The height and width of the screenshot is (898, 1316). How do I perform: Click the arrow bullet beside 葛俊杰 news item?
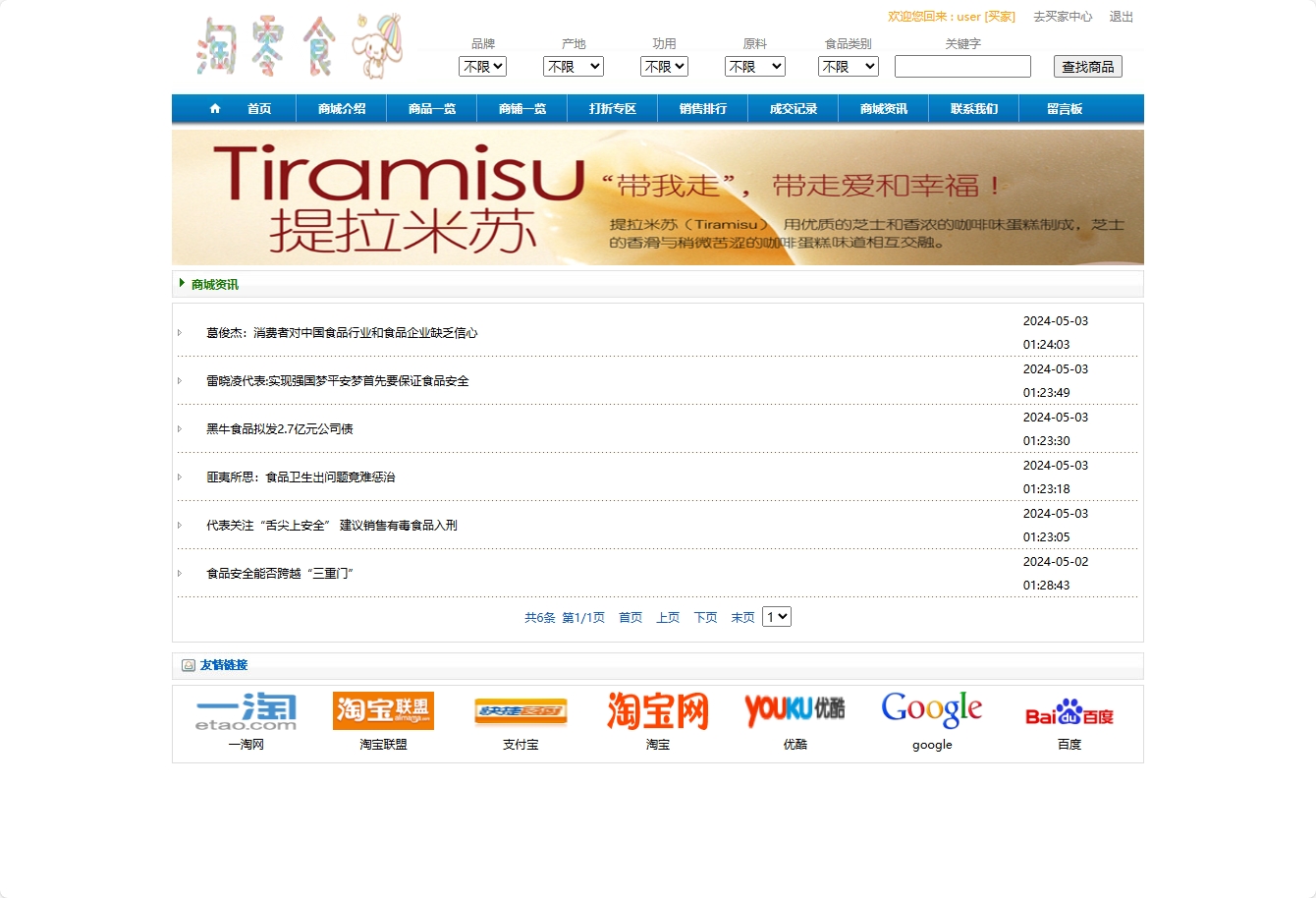tap(180, 333)
